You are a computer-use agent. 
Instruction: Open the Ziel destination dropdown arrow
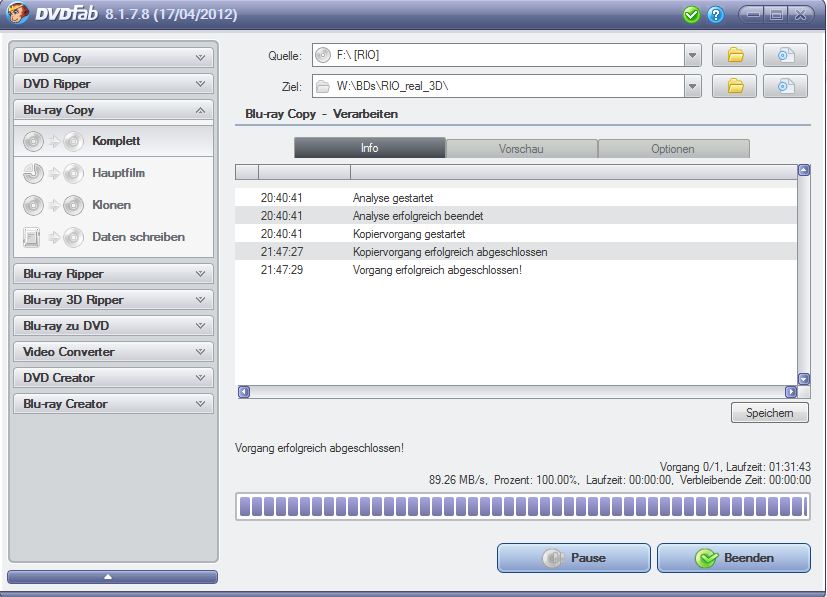point(693,86)
